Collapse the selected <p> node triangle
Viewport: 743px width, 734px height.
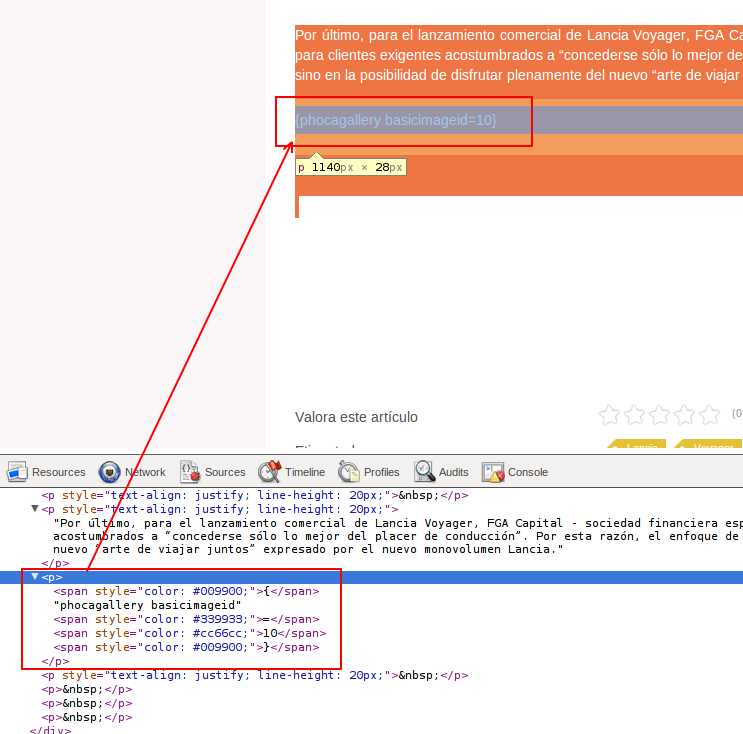pyautogui.click(x=35, y=577)
